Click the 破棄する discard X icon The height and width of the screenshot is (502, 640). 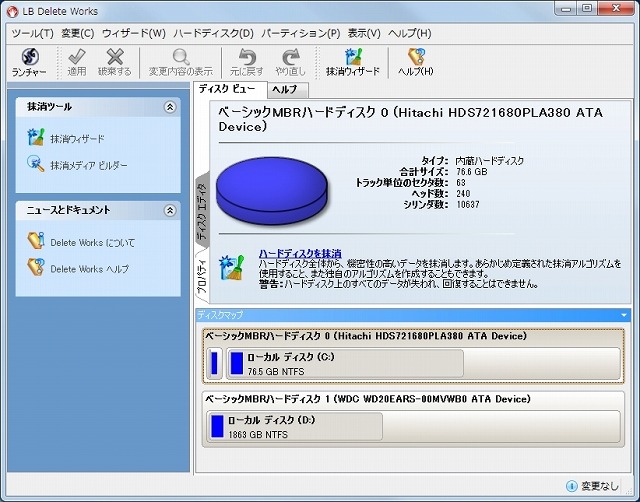point(115,57)
